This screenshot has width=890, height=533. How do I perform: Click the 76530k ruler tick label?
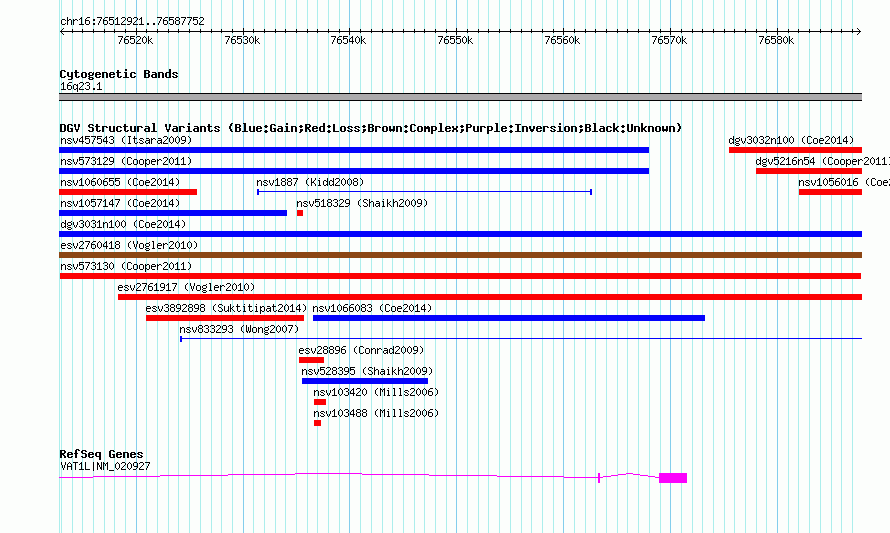242,40
